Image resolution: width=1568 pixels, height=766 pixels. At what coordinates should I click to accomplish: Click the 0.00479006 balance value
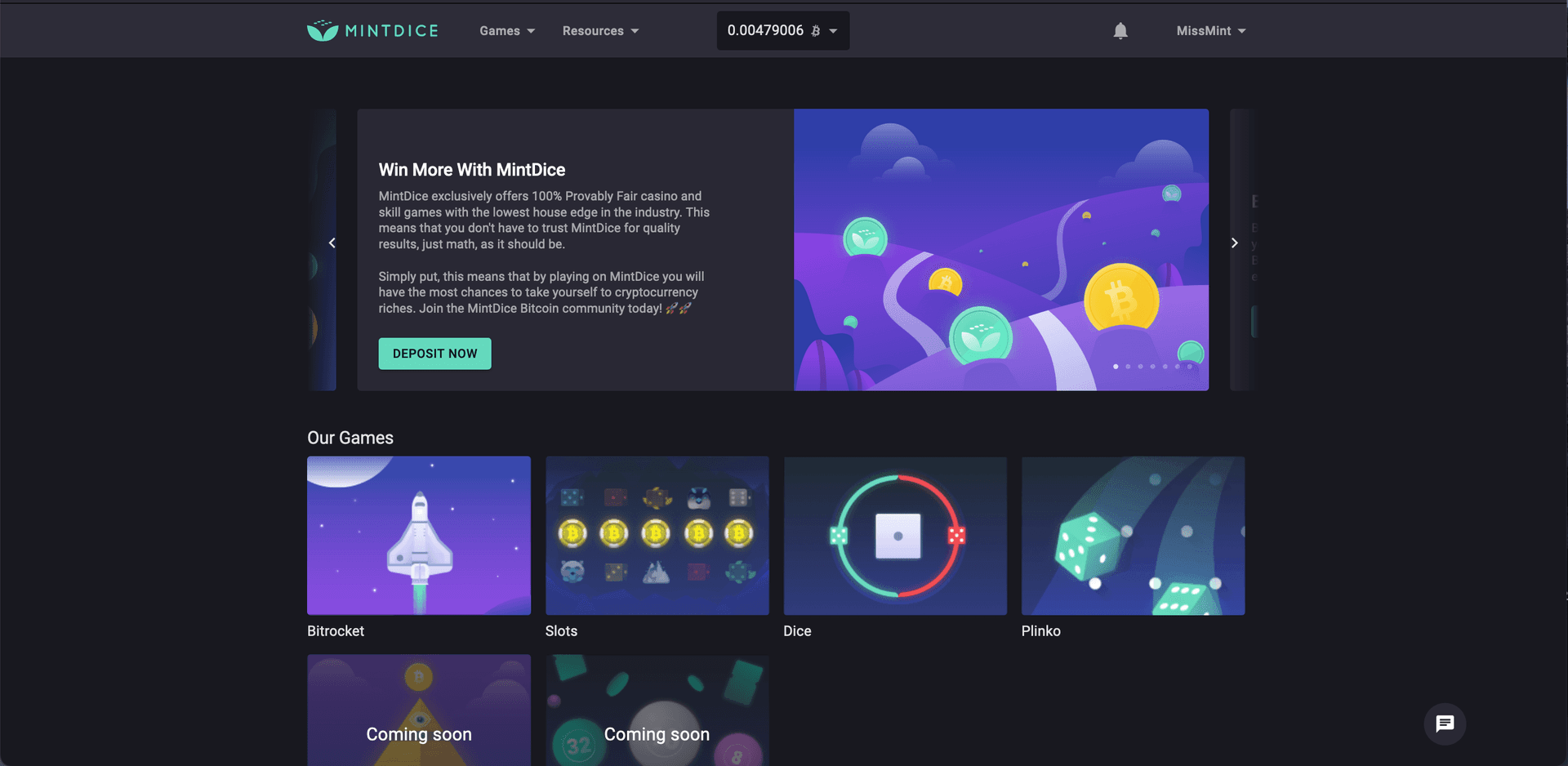coord(765,30)
